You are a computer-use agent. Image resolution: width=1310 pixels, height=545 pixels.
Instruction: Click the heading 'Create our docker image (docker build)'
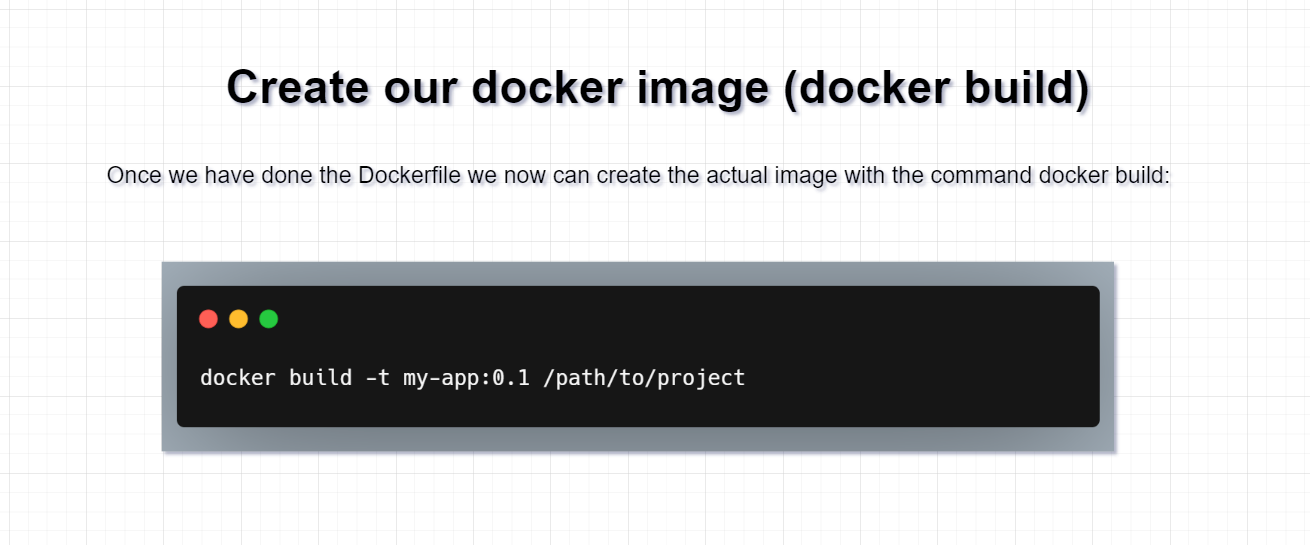tap(657, 88)
